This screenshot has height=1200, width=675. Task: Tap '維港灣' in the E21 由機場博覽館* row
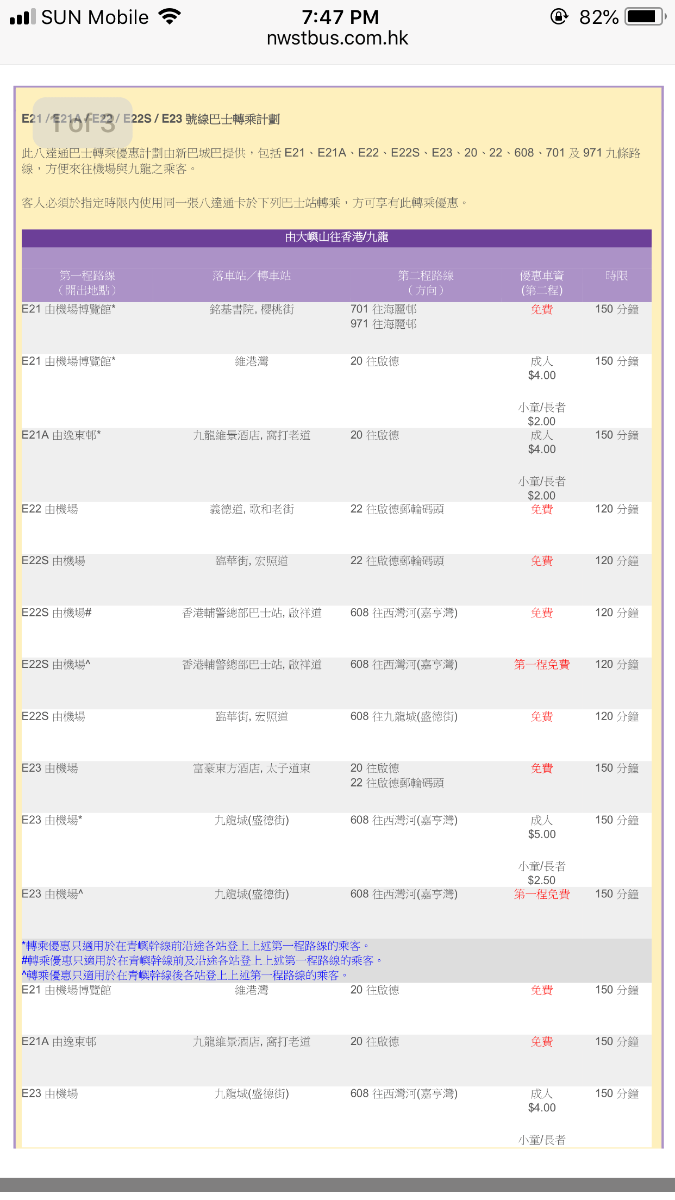click(x=251, y=361)
